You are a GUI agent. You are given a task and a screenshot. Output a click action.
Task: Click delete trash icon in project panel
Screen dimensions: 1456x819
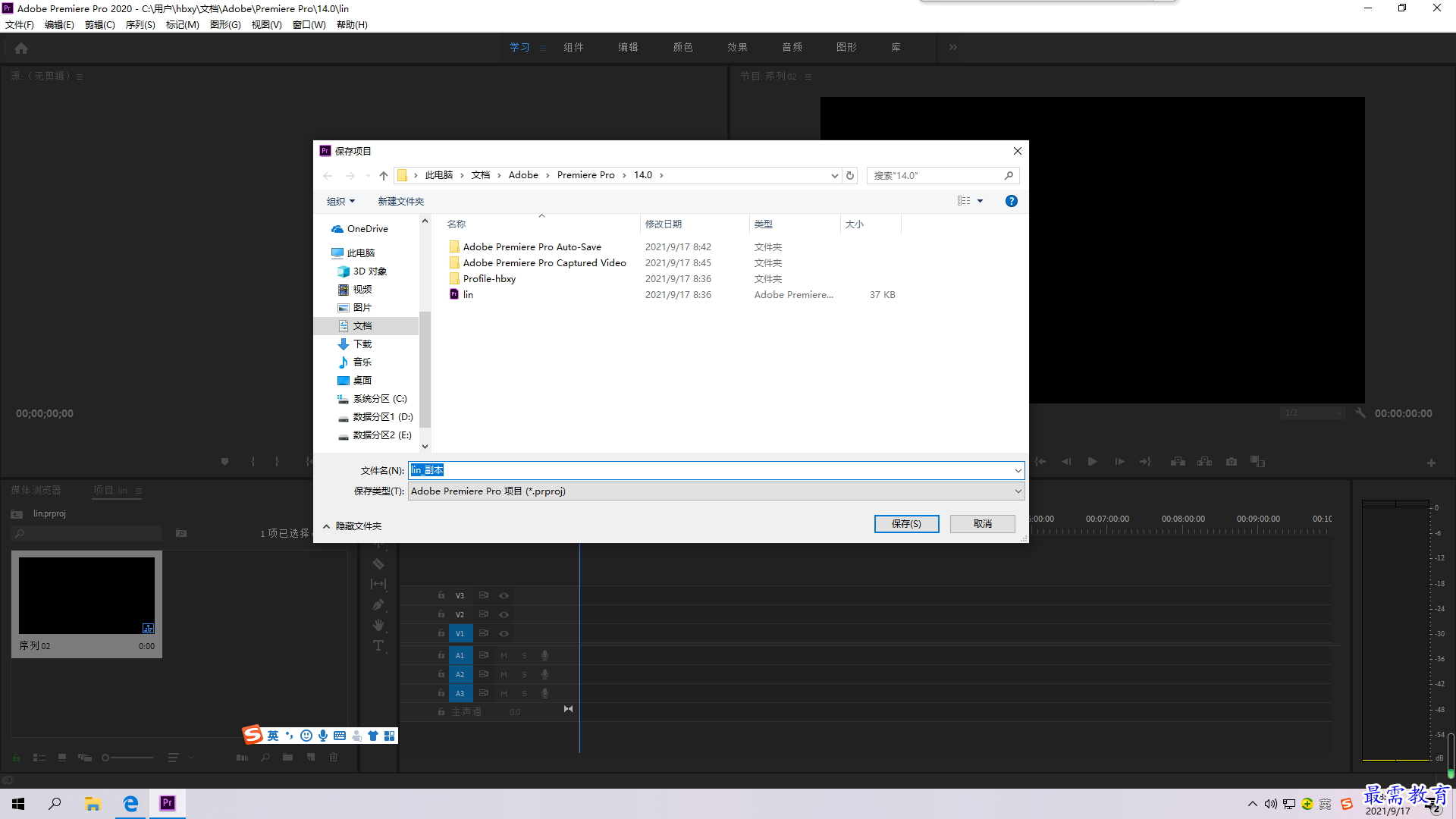333,757
